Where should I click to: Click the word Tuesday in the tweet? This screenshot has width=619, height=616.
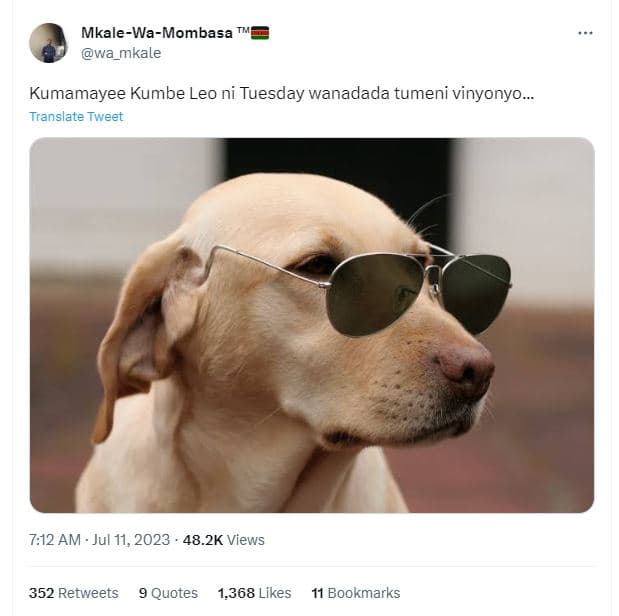pyautogui.click(x=272, y=94)
